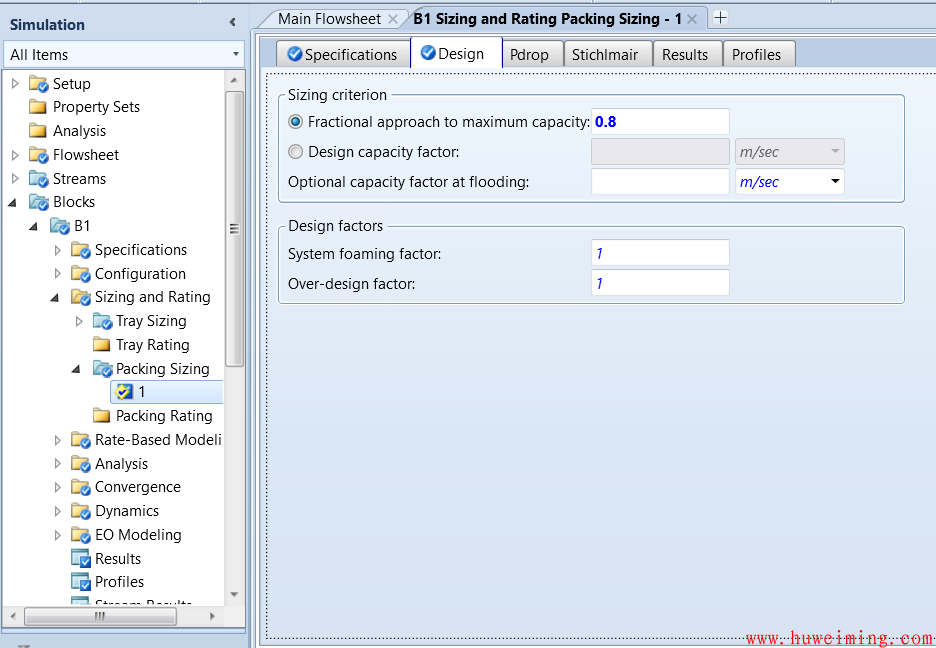The image size is (936, 648).
Task: Select Design capacity factor radio button
Action: click(295, 152)
